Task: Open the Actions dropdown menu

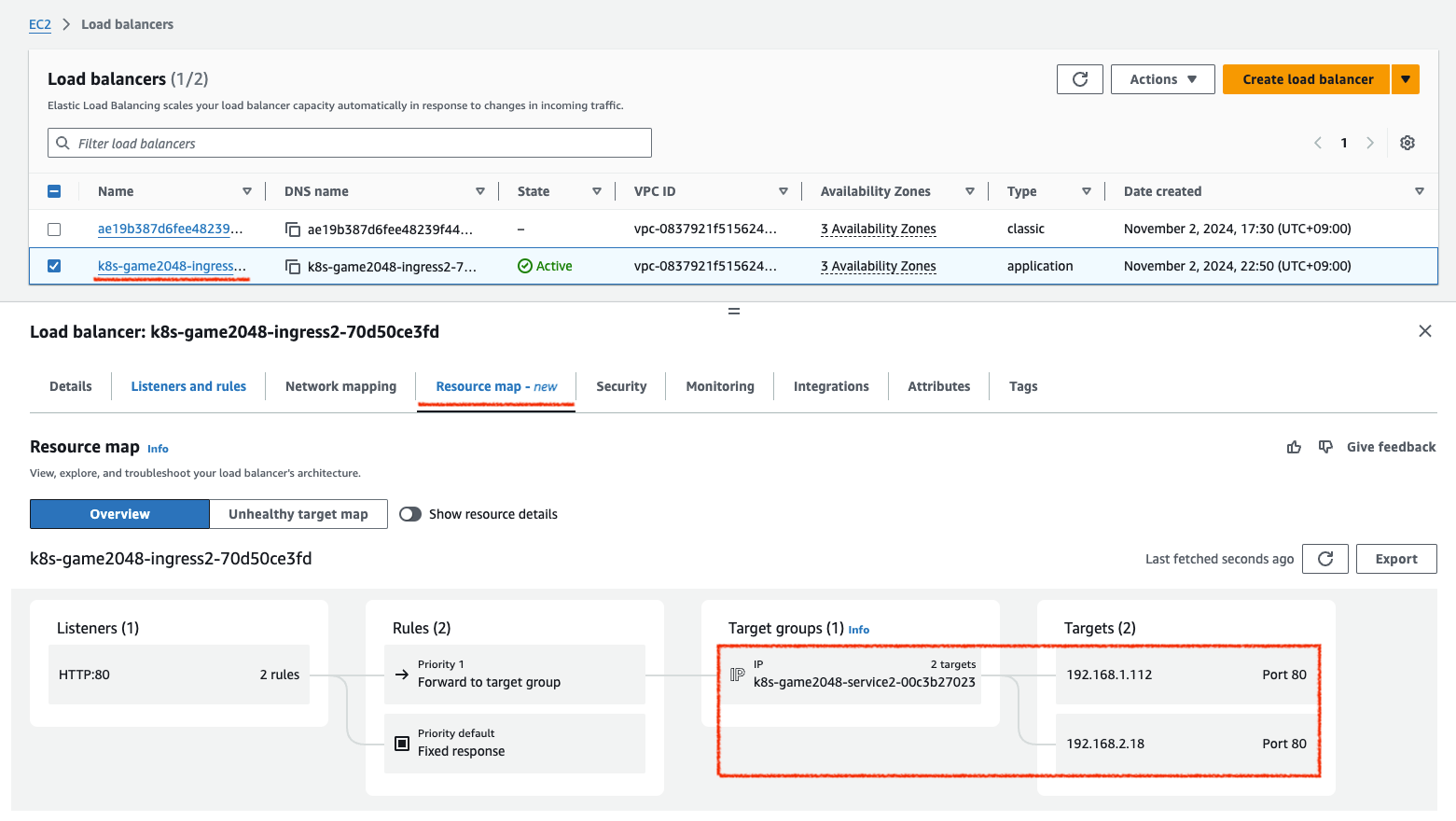Action: [x=1163, y=79]
